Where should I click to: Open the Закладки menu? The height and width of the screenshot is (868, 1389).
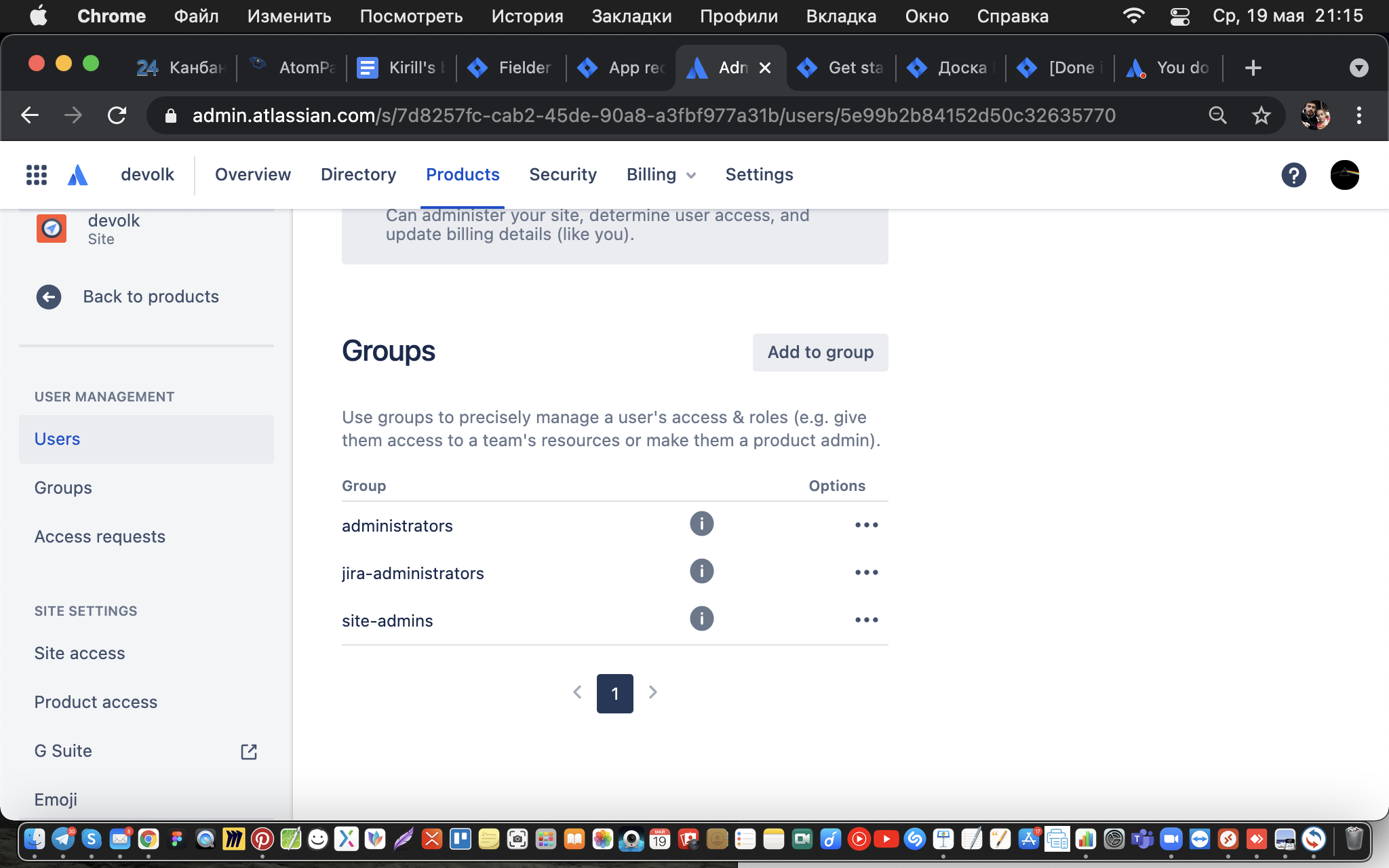pos(631,16)
